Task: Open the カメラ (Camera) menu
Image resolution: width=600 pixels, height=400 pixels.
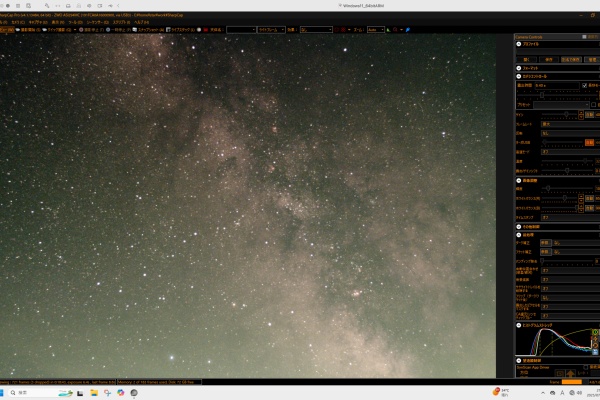Action: [18, 22]
